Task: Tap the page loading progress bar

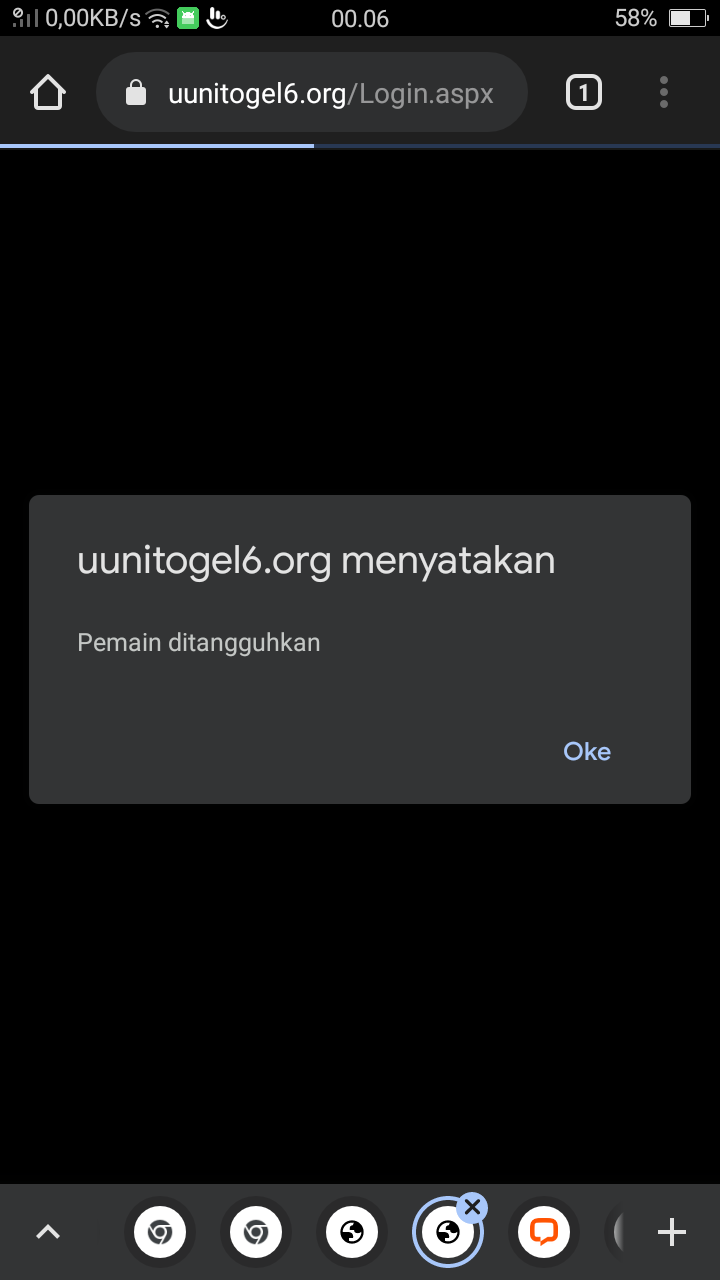Action: [360, 146]
